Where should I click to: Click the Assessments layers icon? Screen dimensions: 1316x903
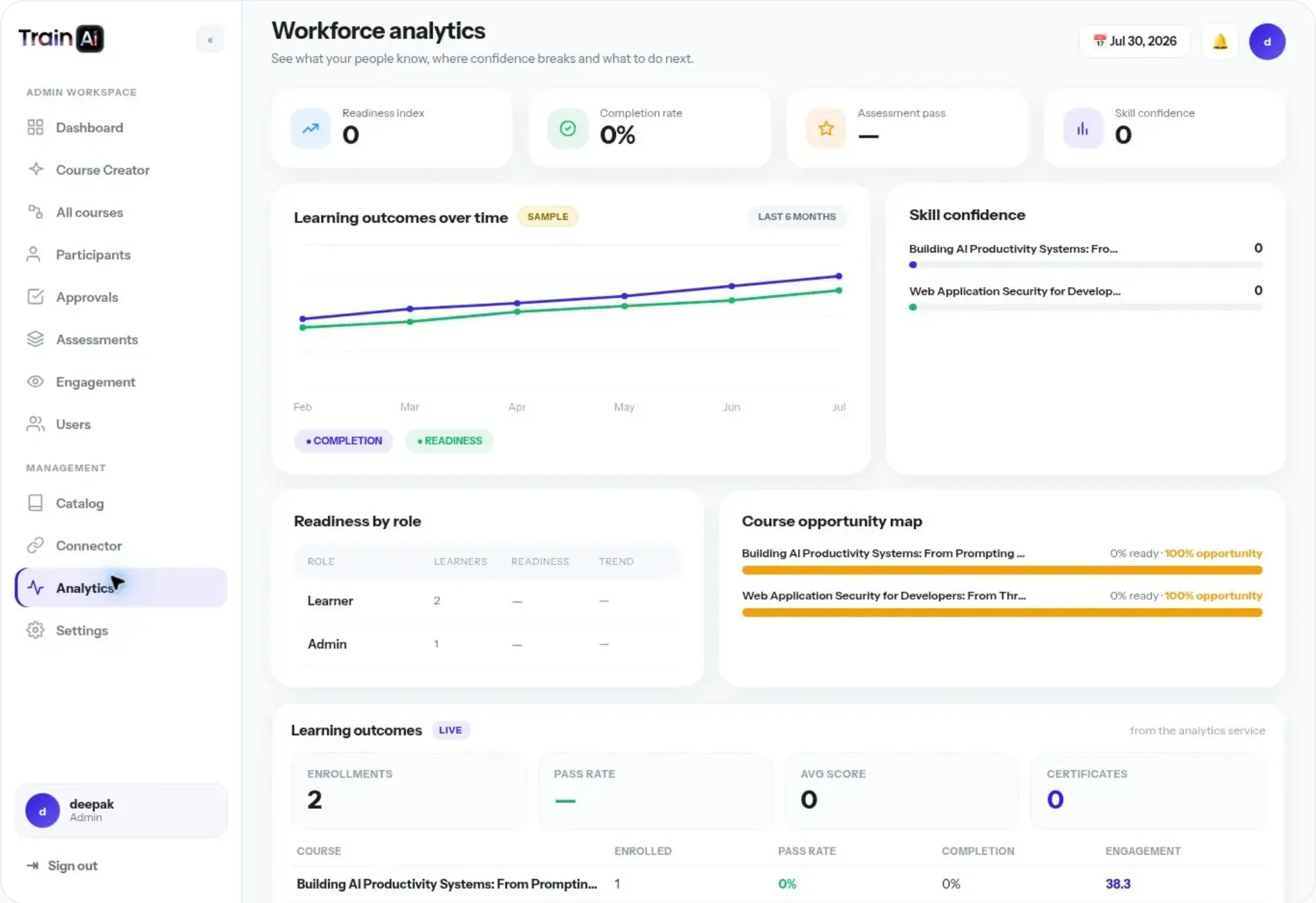[36, 339]
